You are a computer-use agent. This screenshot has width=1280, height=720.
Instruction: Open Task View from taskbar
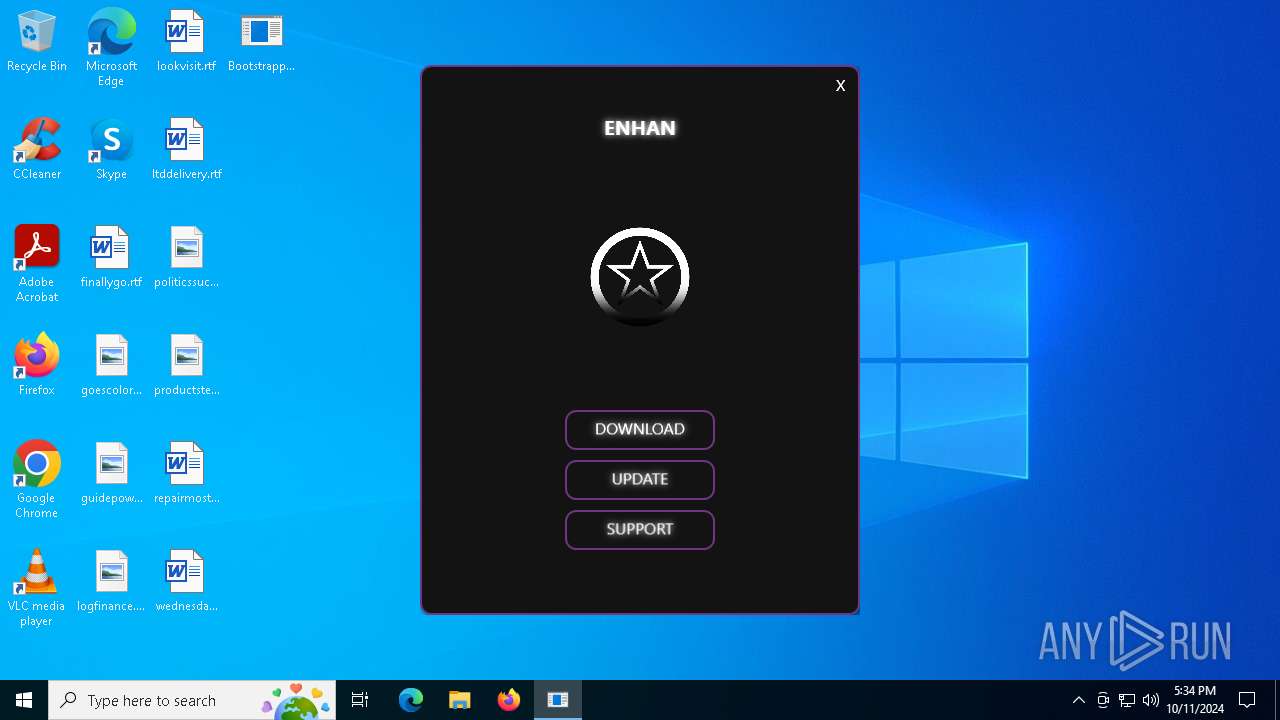360,700
